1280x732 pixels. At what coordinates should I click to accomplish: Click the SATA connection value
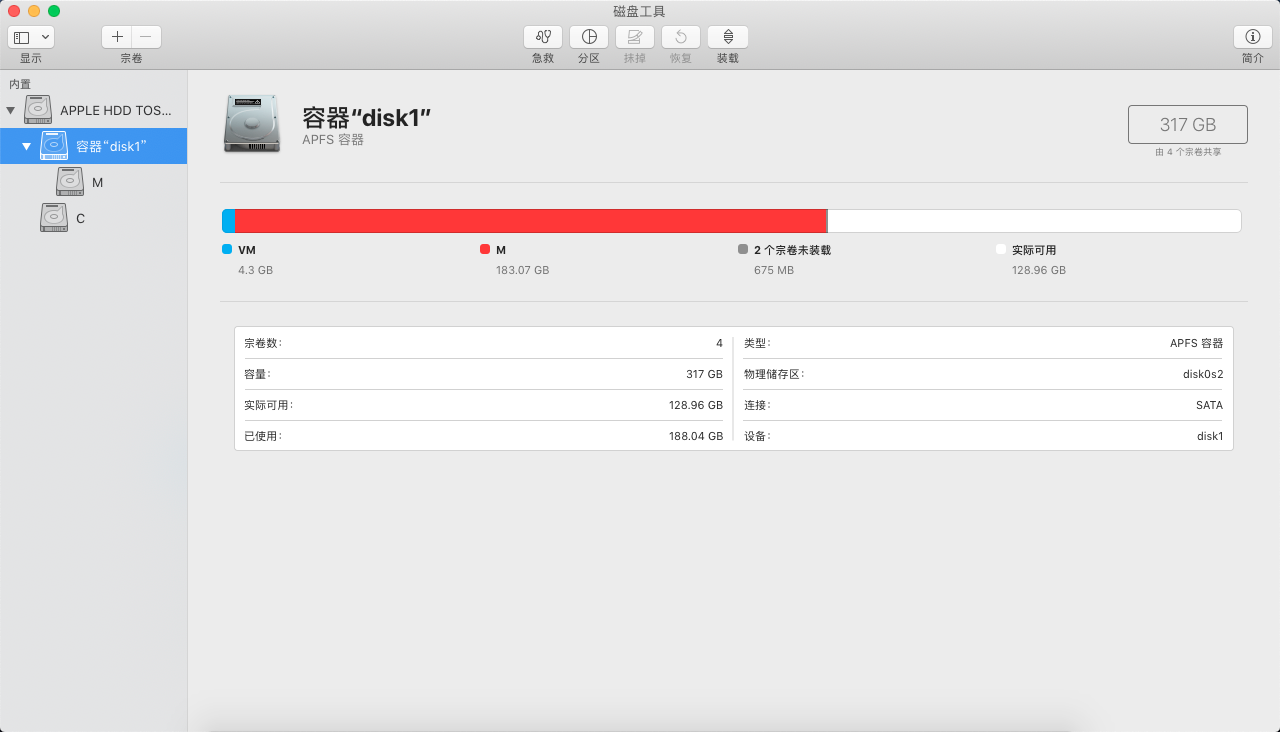pyautogui.click(x=1208, y=405)
